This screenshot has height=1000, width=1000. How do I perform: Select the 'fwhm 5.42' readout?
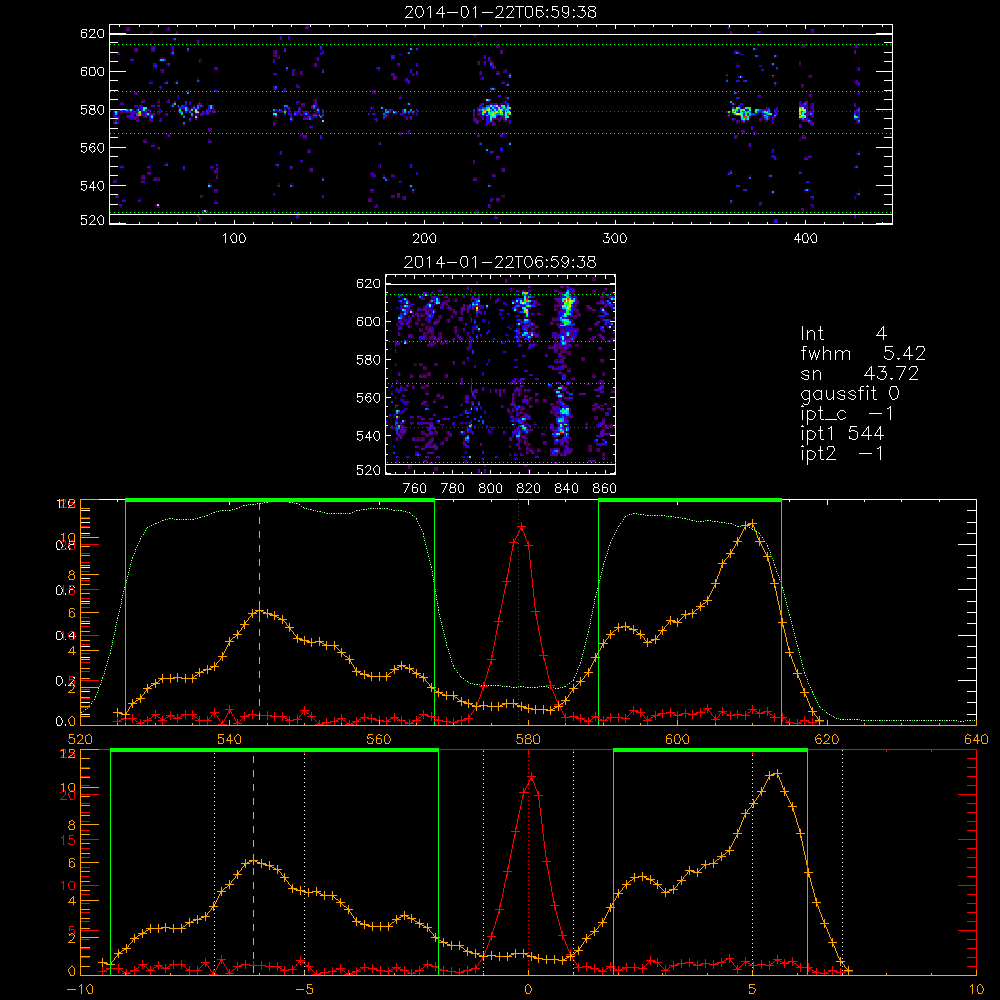(x=863, y=353)
